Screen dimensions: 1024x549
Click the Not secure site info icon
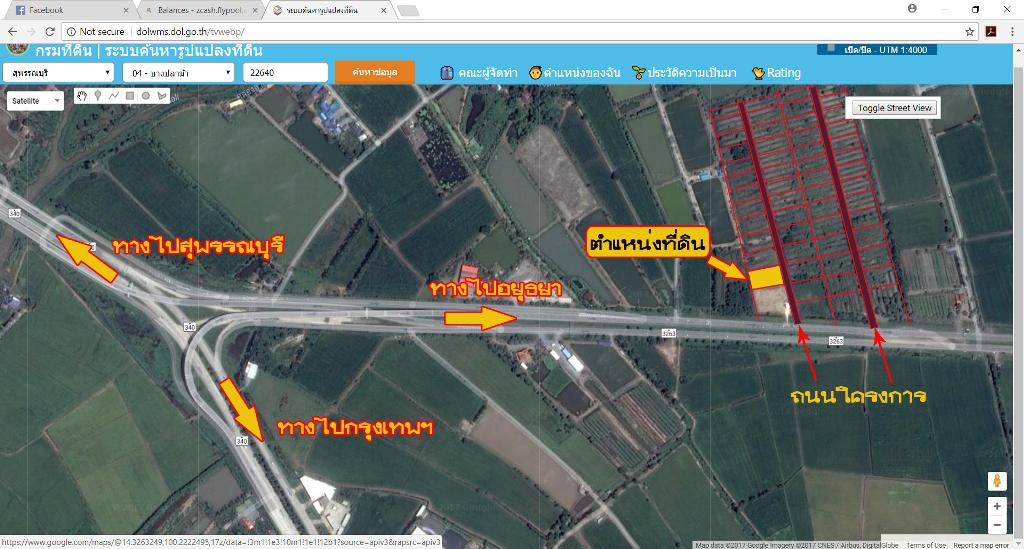coord(71,31)
